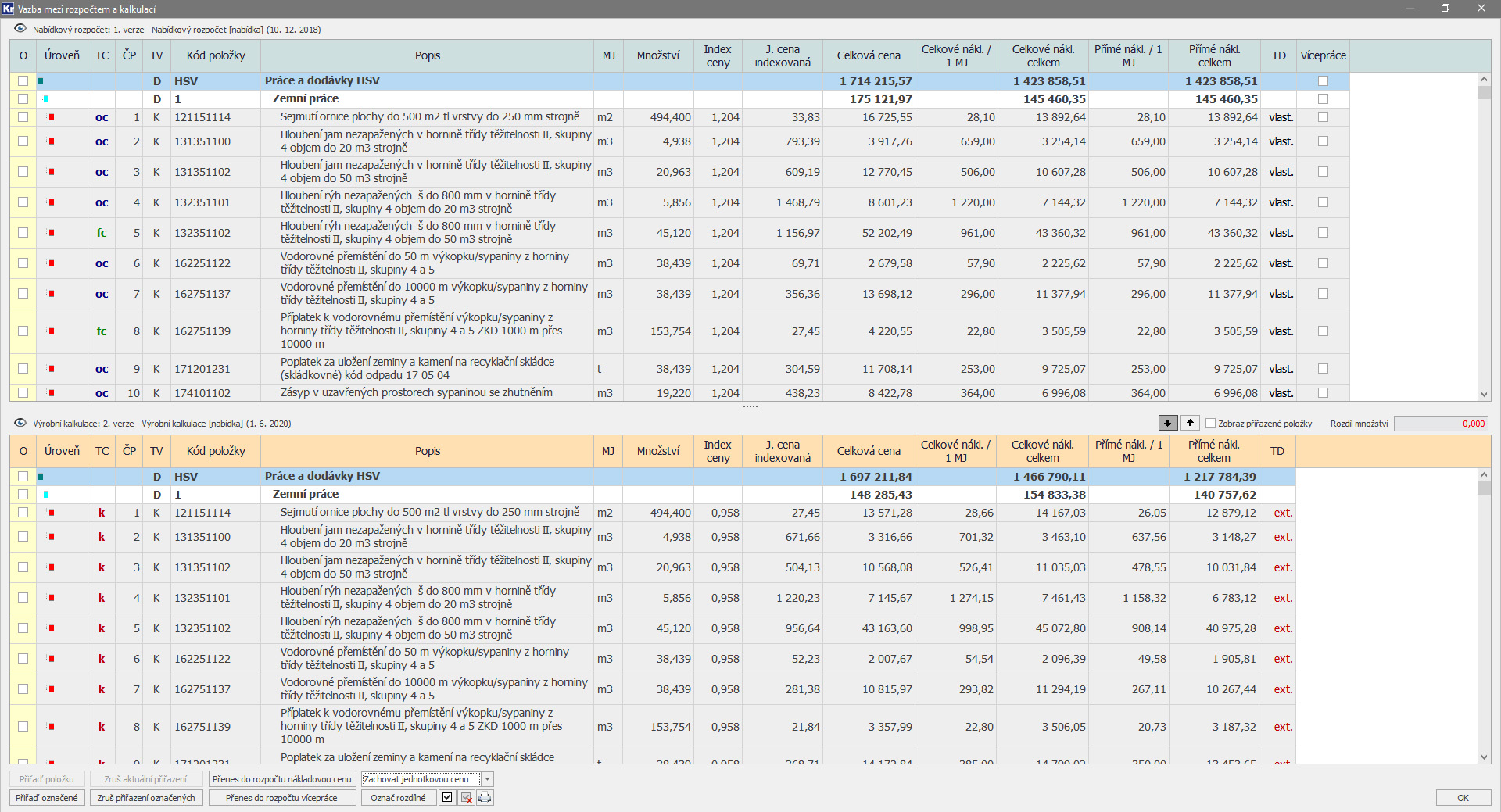
Task: Click the printer icon button
Action: (x=485, y=798)
